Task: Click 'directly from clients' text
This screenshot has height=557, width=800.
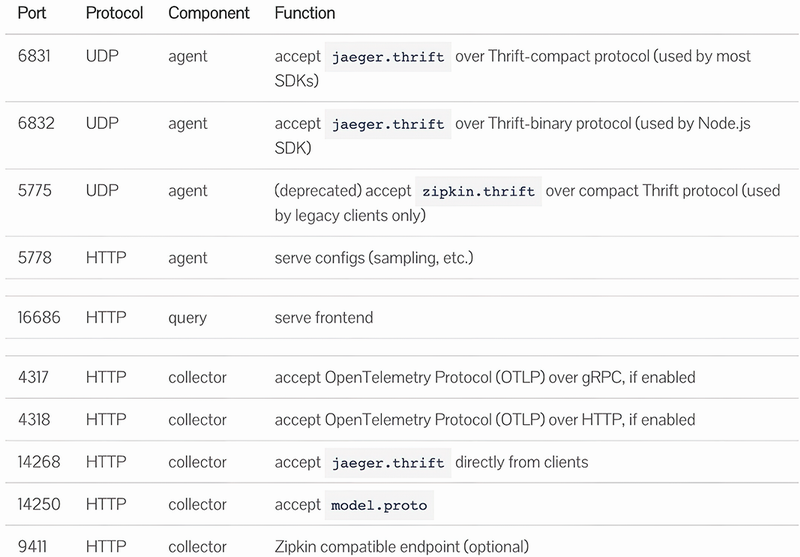Action: tap(521, 462)
